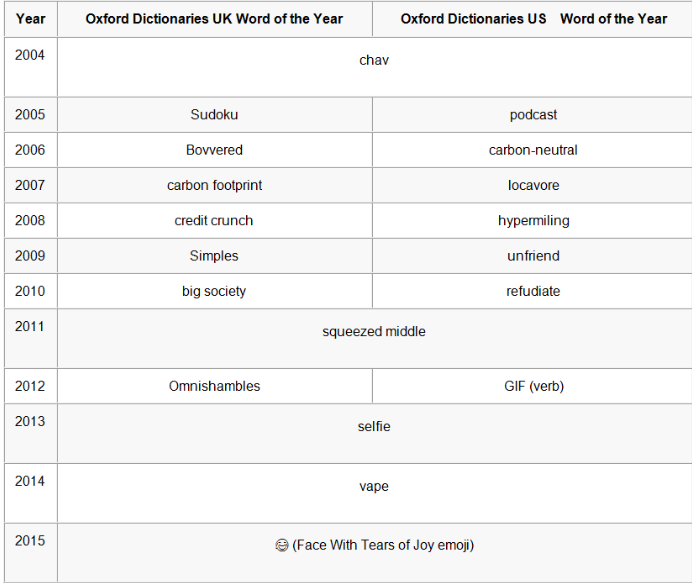The image size is (692, 583).
Task: Click the Face With Tears of Joy emoji
Action: pos(282,546)
